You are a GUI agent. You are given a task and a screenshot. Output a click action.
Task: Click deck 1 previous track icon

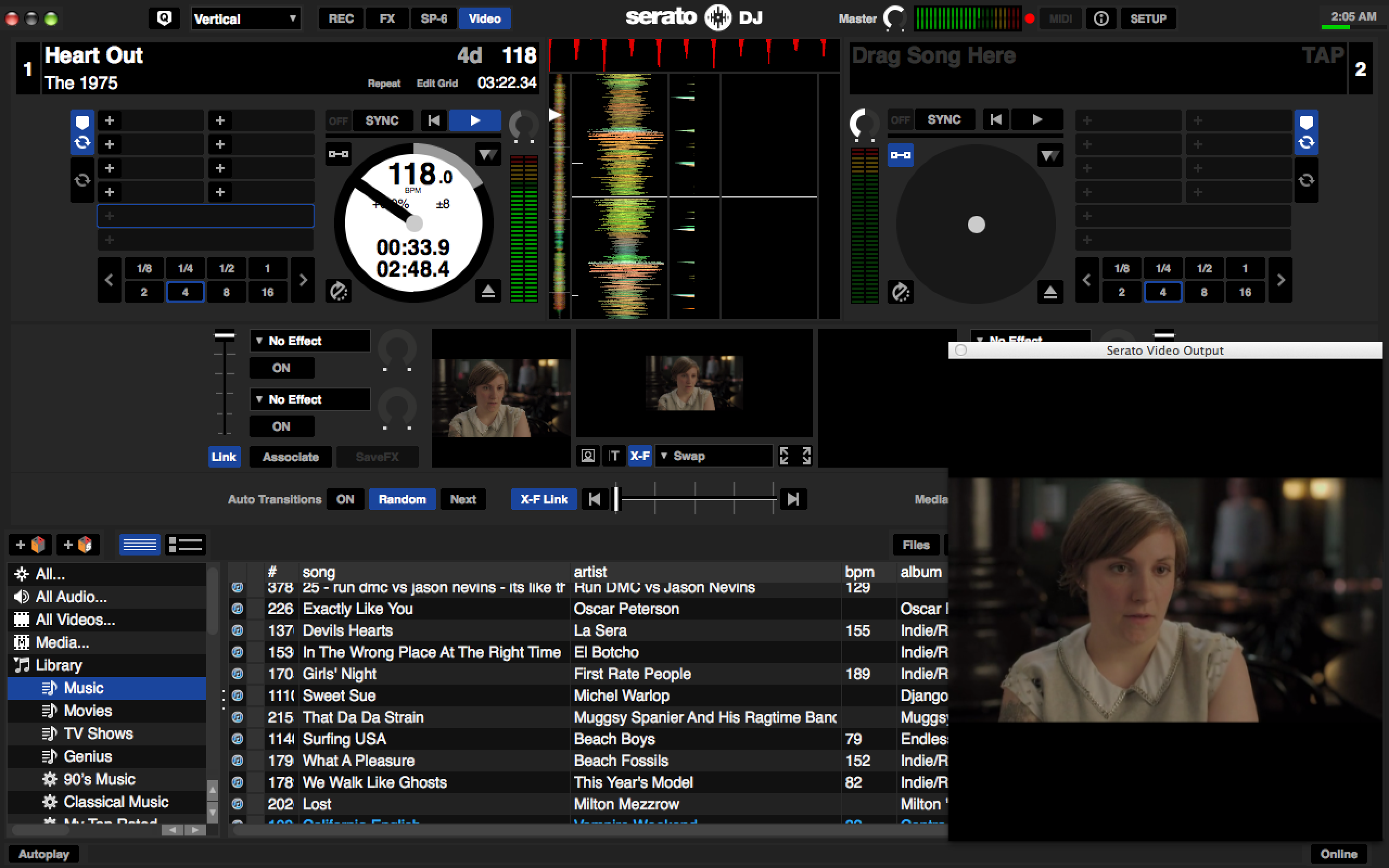pyautogui.click(x=434, y=120)
